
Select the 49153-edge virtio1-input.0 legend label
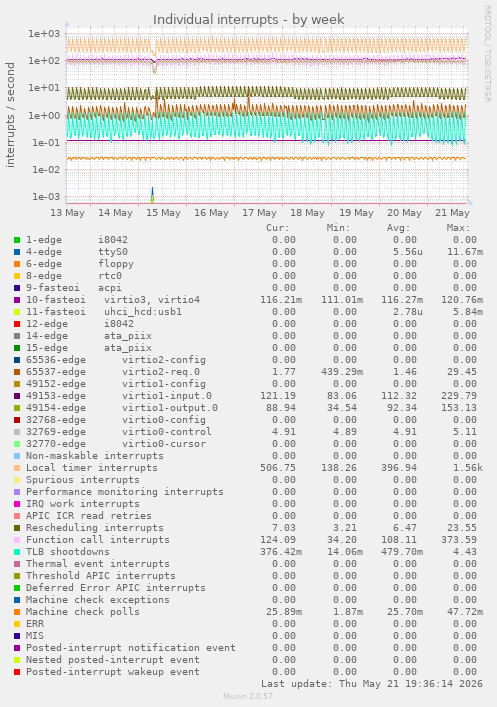(119, 396)
